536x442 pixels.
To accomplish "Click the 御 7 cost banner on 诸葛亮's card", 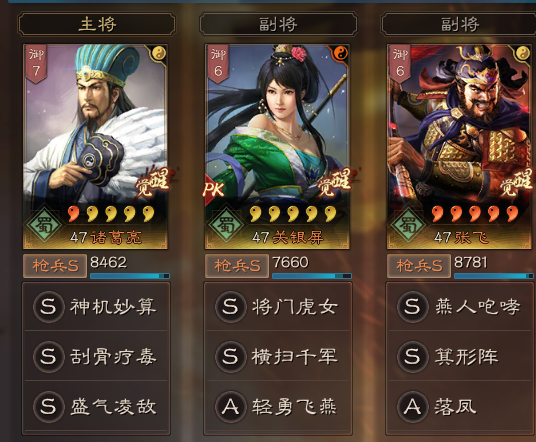I will point(36,64).
